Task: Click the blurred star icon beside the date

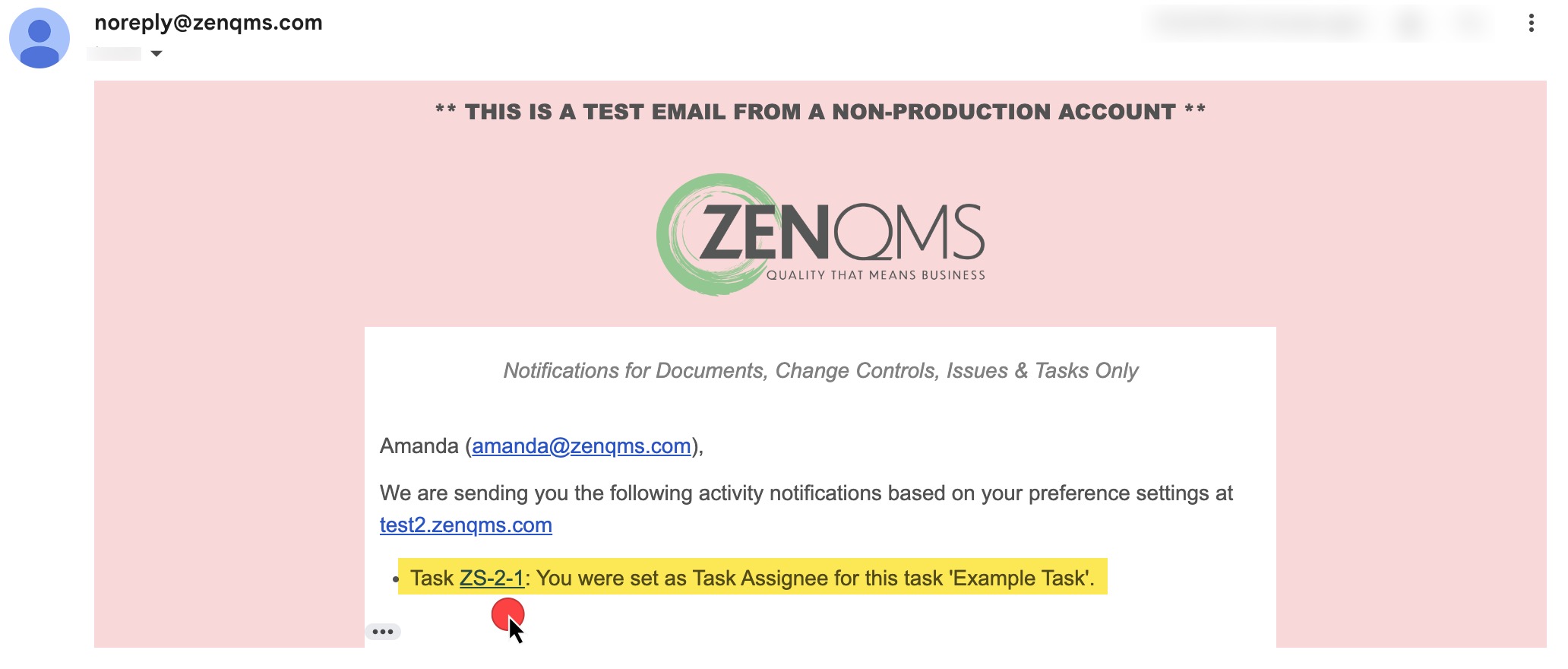Action: [1410, 24]
